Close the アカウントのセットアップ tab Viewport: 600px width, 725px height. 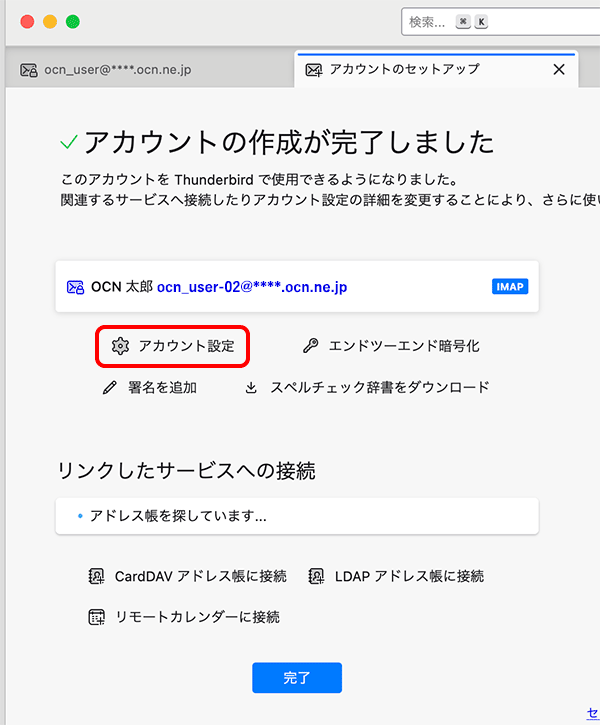tap(559, 69)
